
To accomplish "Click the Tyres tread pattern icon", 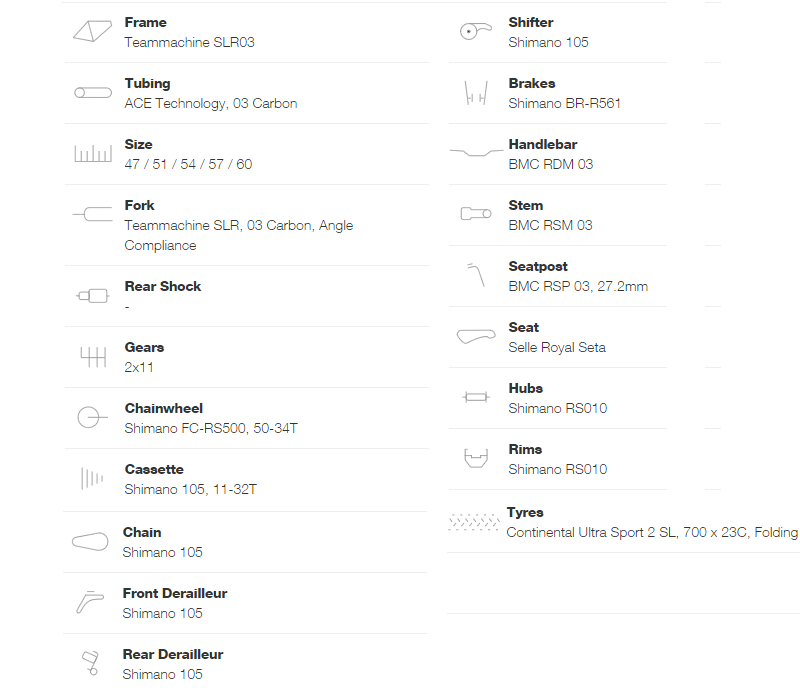I will pos(474,522).
